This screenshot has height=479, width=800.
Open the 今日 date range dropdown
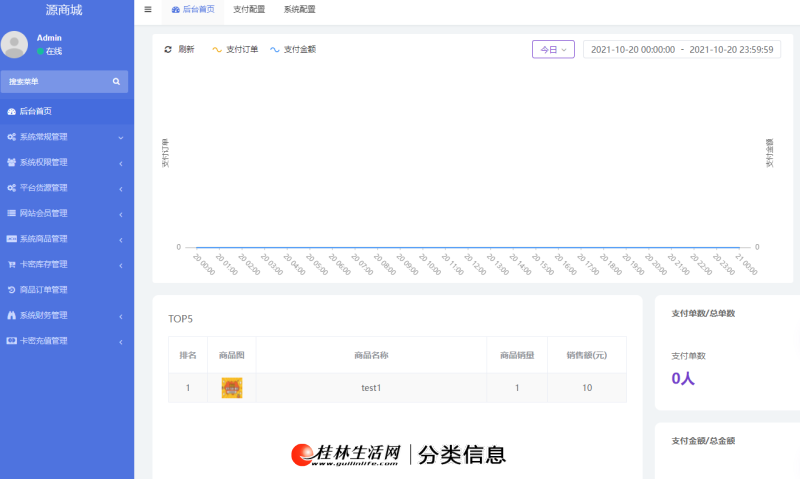click(x=553, y=49)
